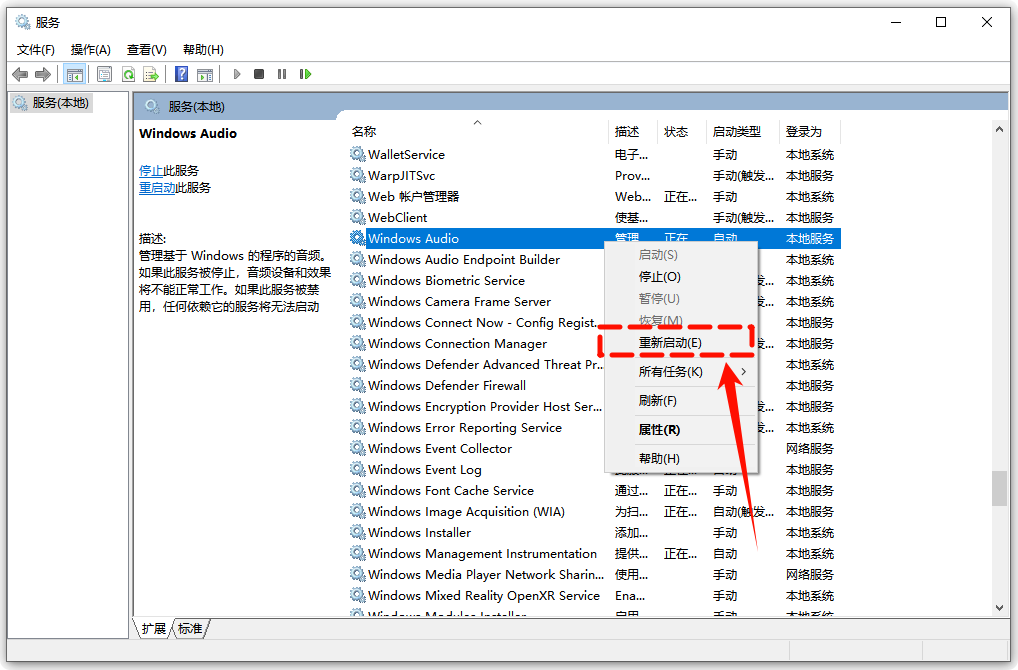Click the Stop service square icon
The width and height of the screenshot is (1018, 670).
(x=259, y=75)
